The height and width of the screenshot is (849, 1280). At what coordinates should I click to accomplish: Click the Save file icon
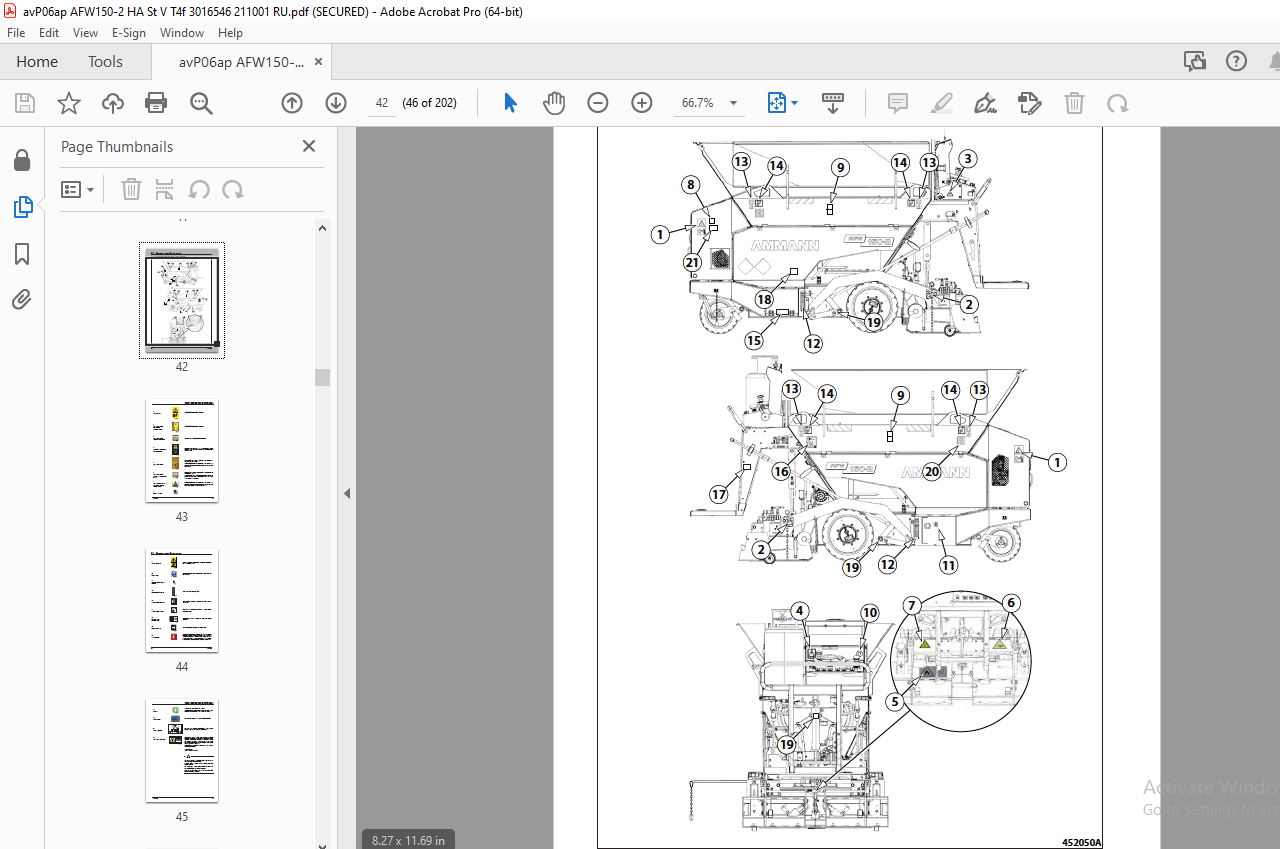click(x=25, y=103)
